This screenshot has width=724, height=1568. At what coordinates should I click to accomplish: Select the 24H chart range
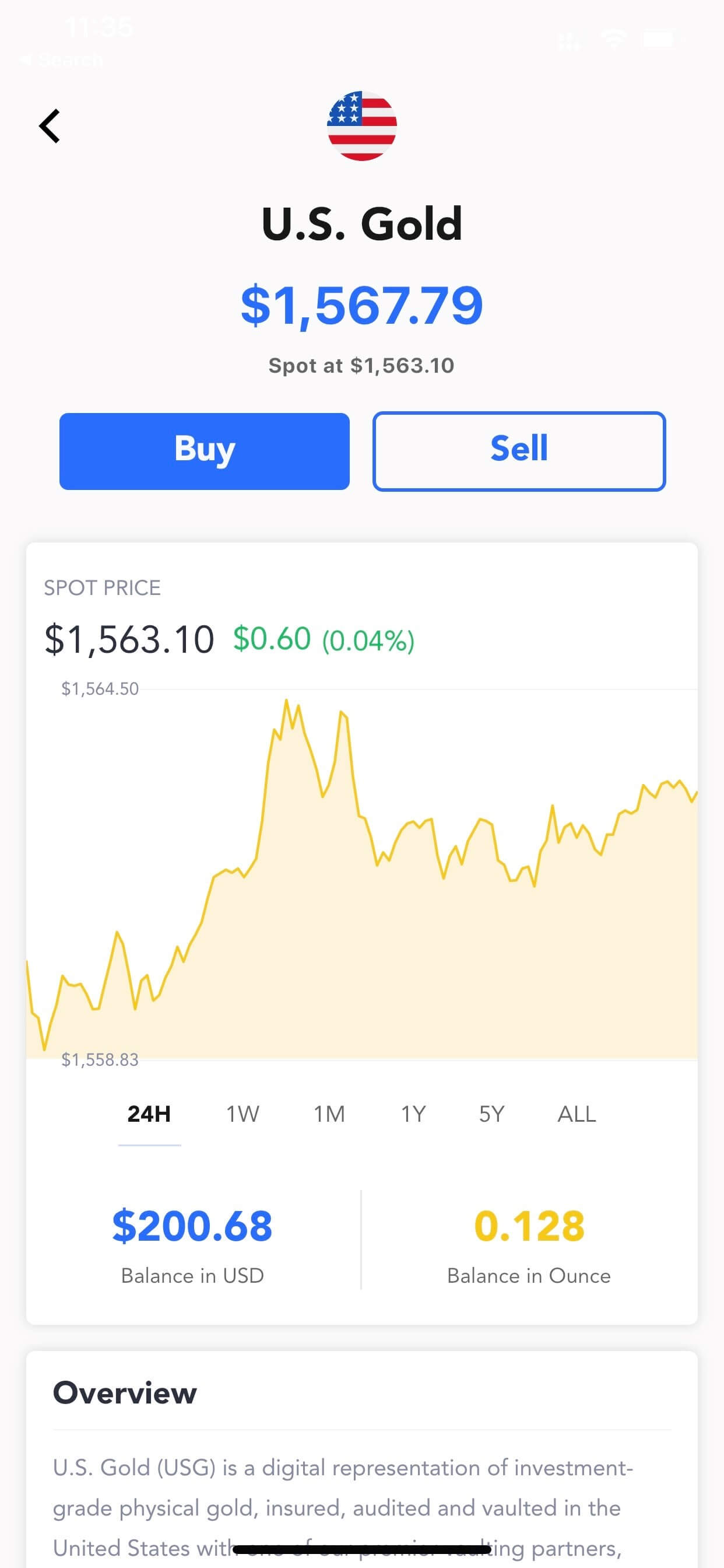coord(149,1114)
